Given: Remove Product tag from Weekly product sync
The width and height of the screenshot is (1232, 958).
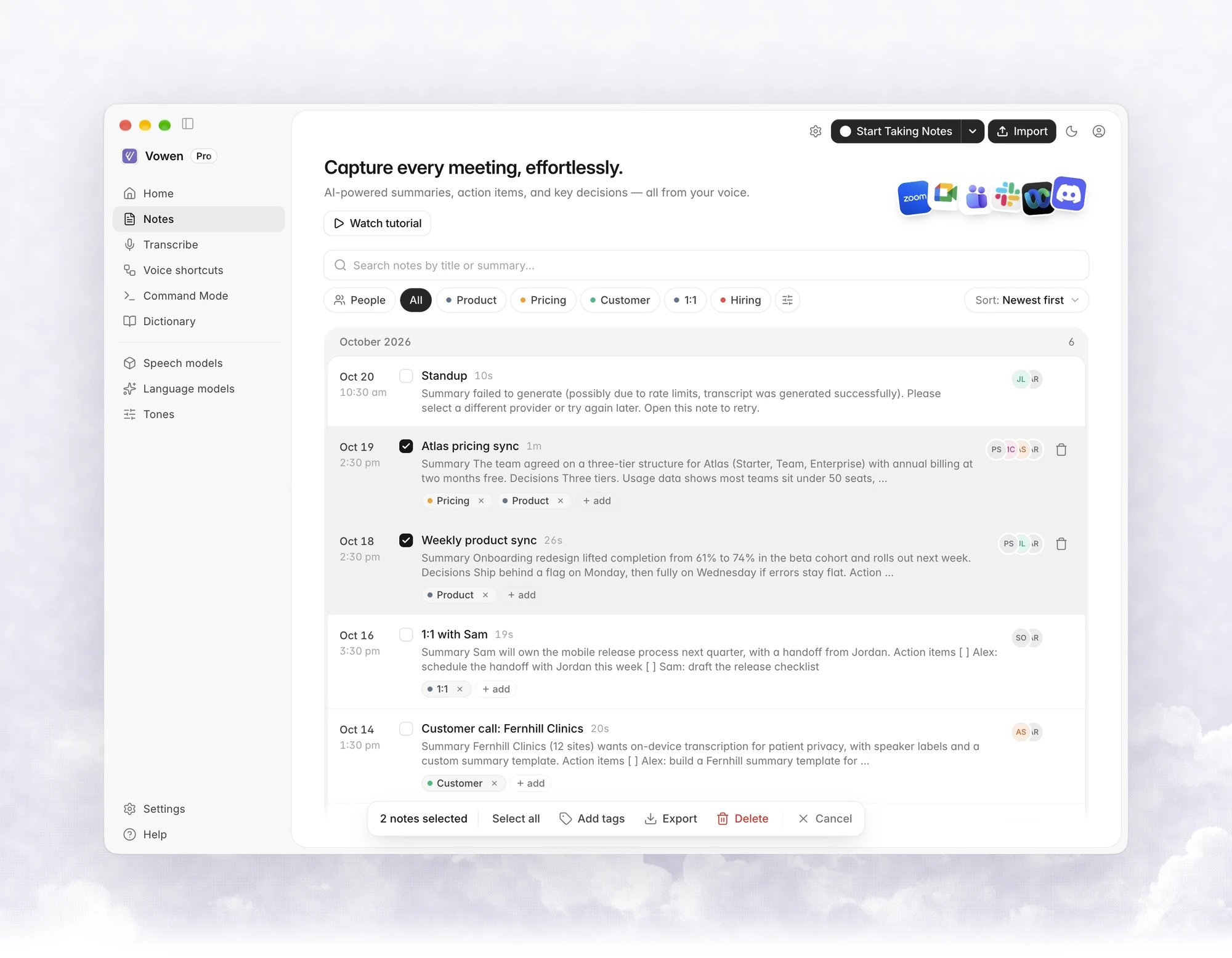Looking at the screenshot, I should coord(485,595).
